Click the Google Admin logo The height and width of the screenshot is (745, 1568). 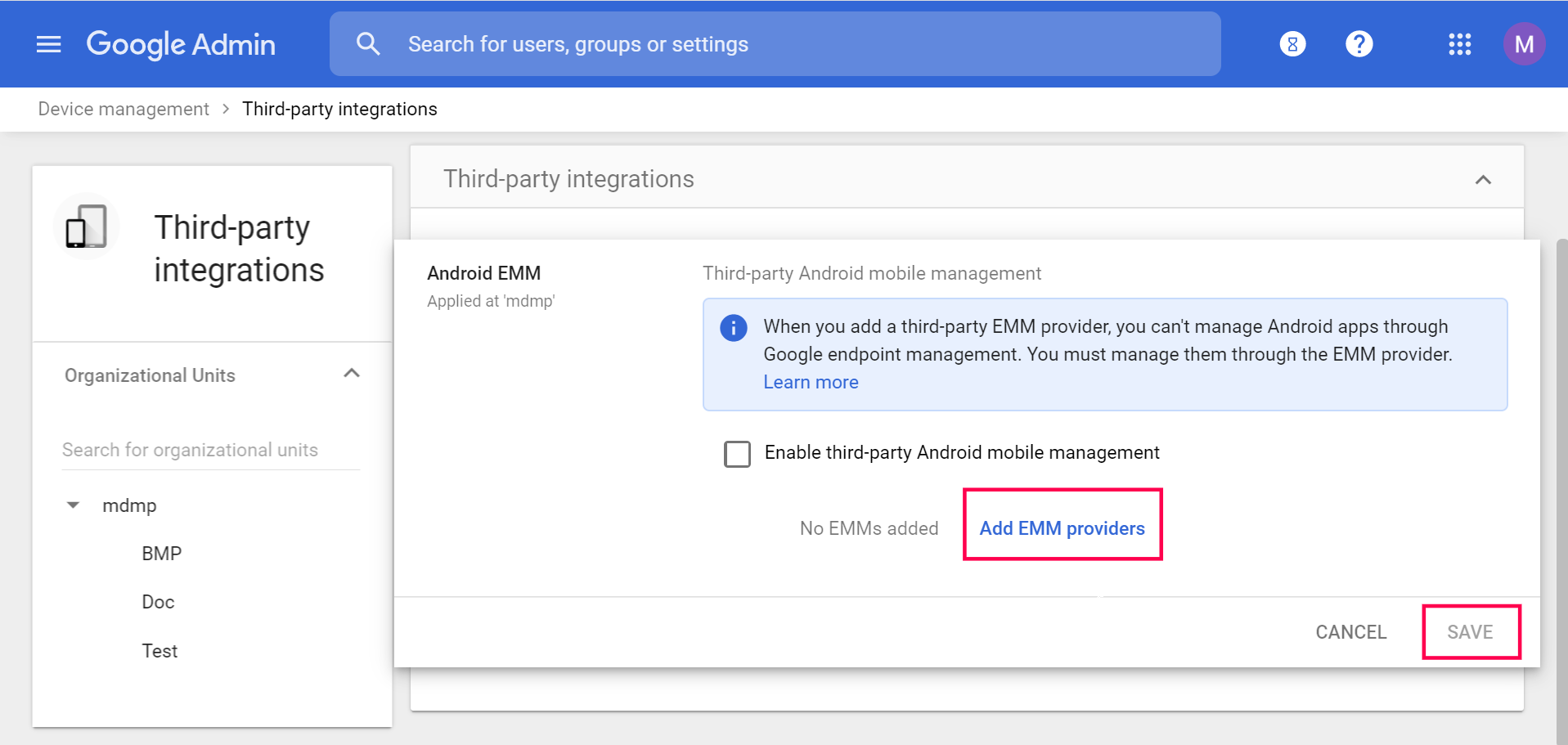click(x=181, y=44)
